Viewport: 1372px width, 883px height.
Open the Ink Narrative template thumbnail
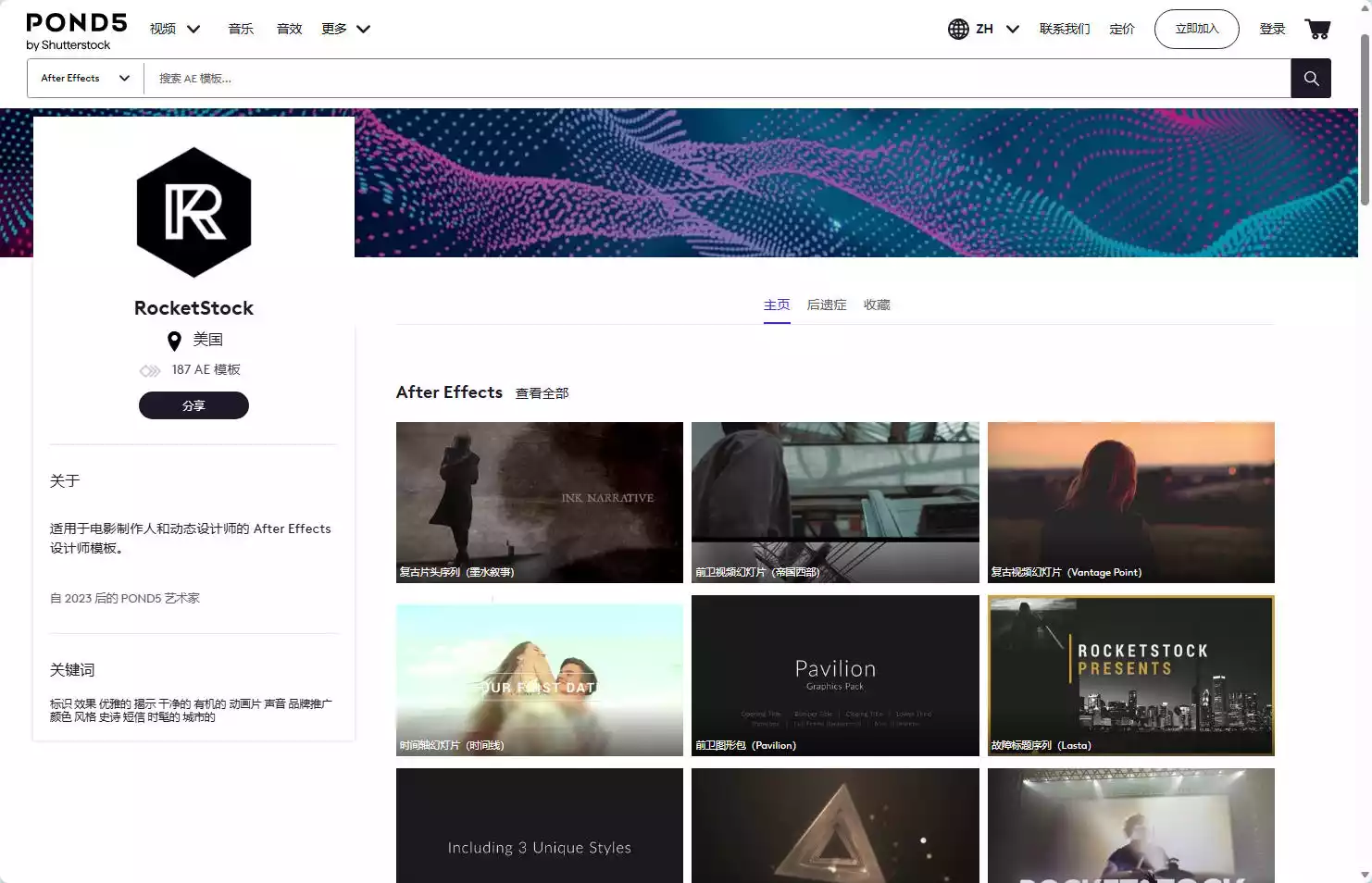click(x=540, y=503)
